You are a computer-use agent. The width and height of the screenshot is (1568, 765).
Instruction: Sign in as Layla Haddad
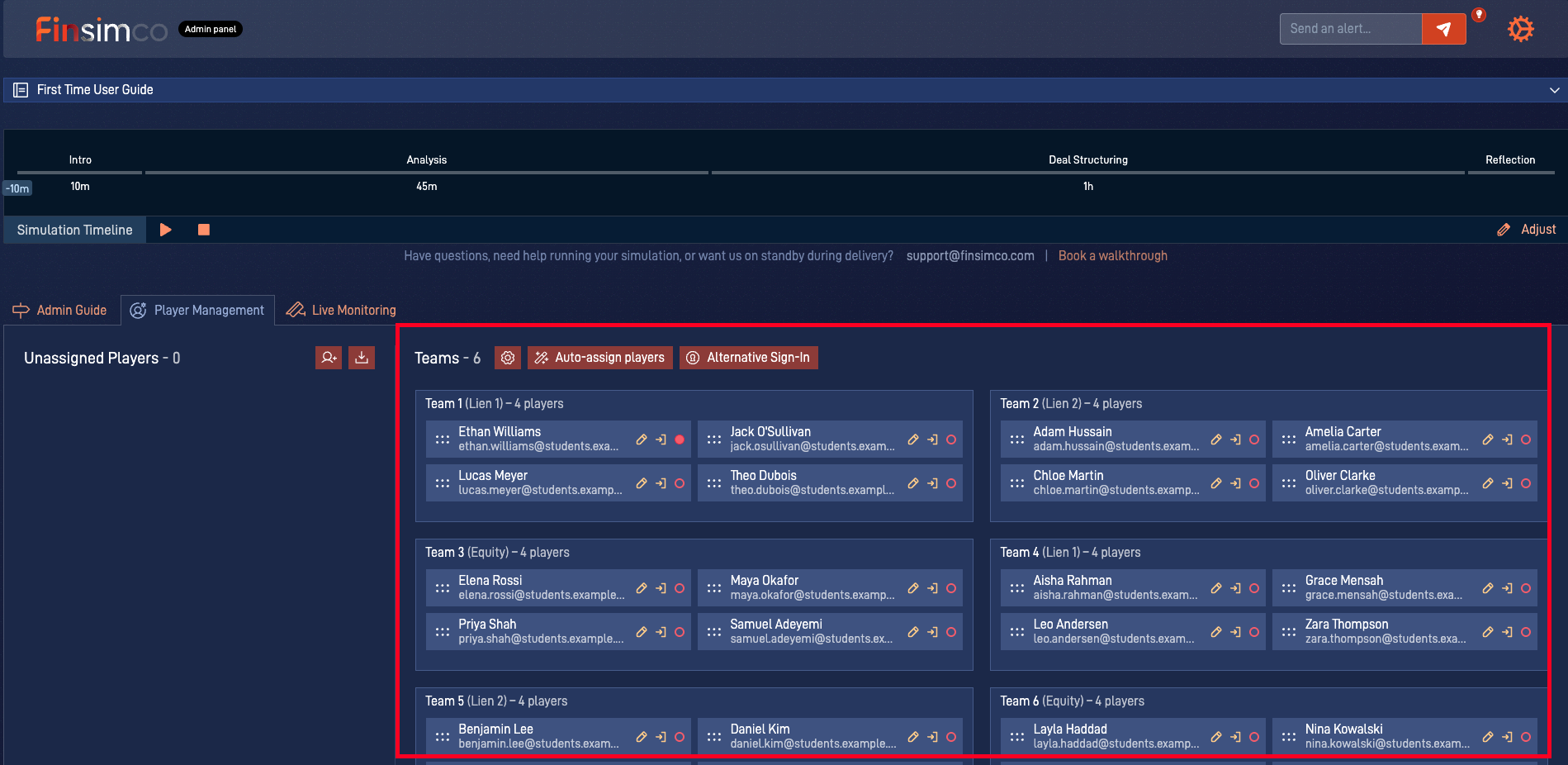(1235, 737)
